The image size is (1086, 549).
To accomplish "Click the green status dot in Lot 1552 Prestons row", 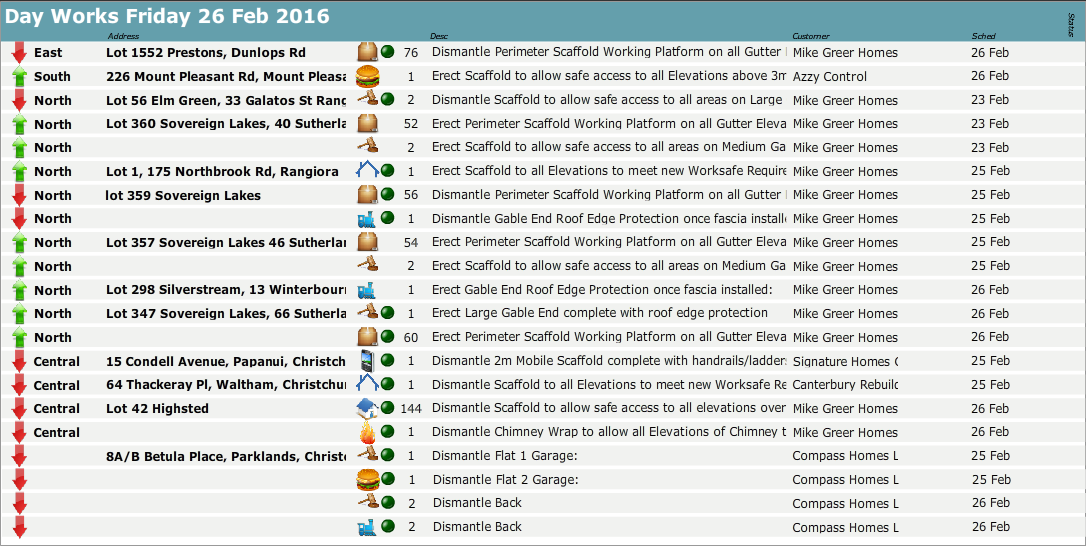I will [388, 52].
